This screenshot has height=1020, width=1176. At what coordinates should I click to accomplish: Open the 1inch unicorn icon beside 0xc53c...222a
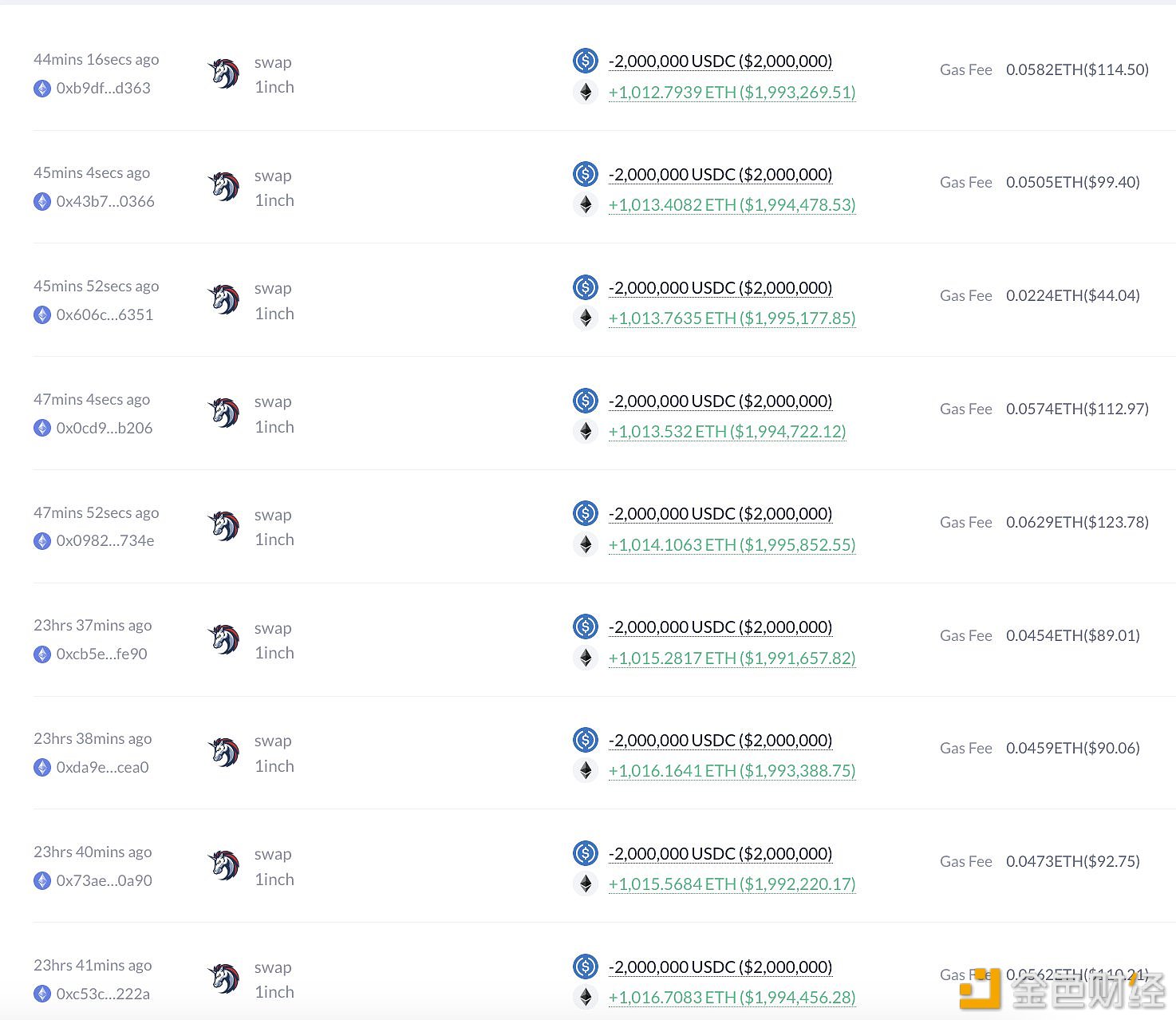[x=224, y=979]
